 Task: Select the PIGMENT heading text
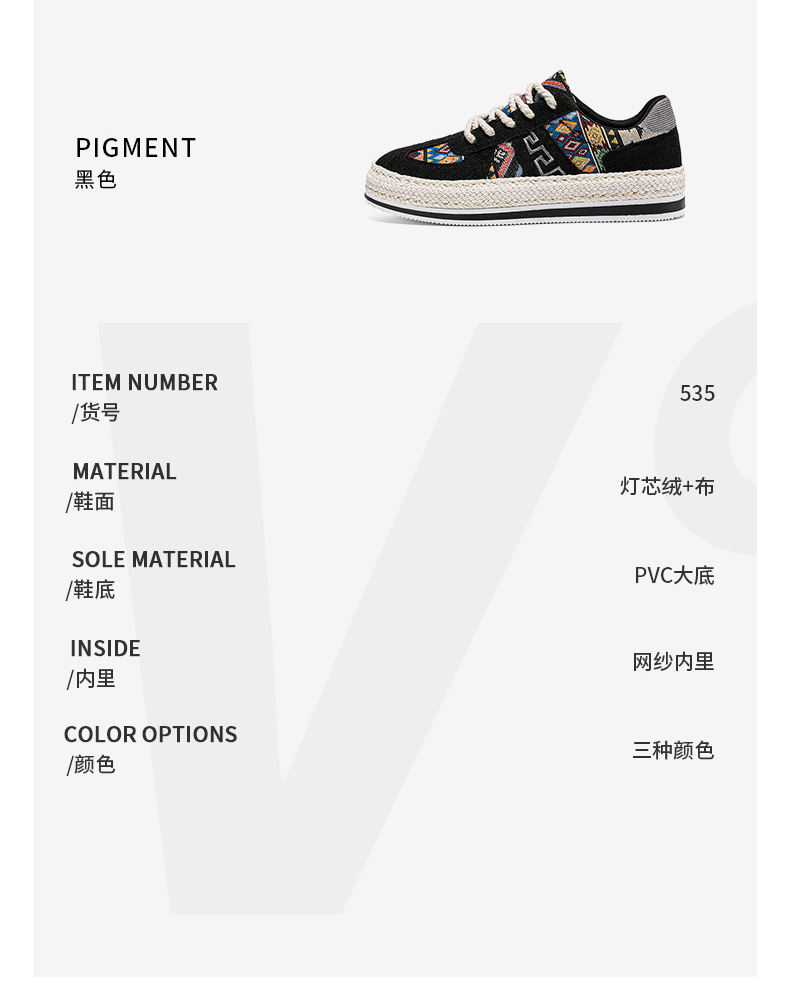point(135,148)
